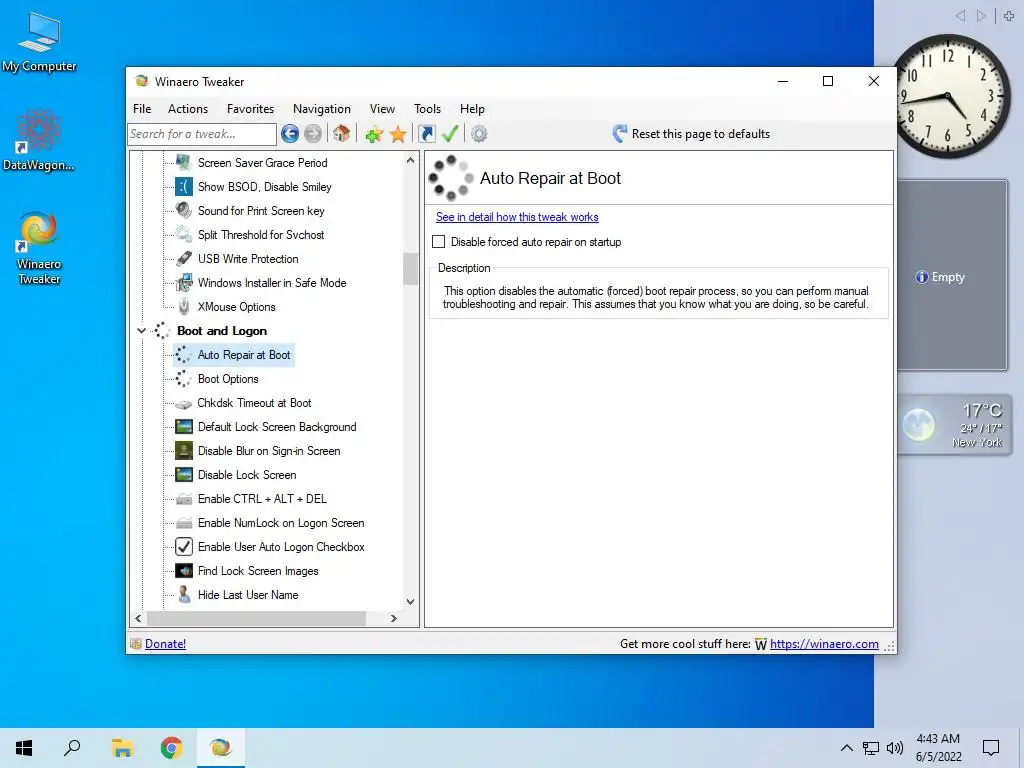Open See in detail how this tweak works

pyautogui.click(x=517, y=217)
